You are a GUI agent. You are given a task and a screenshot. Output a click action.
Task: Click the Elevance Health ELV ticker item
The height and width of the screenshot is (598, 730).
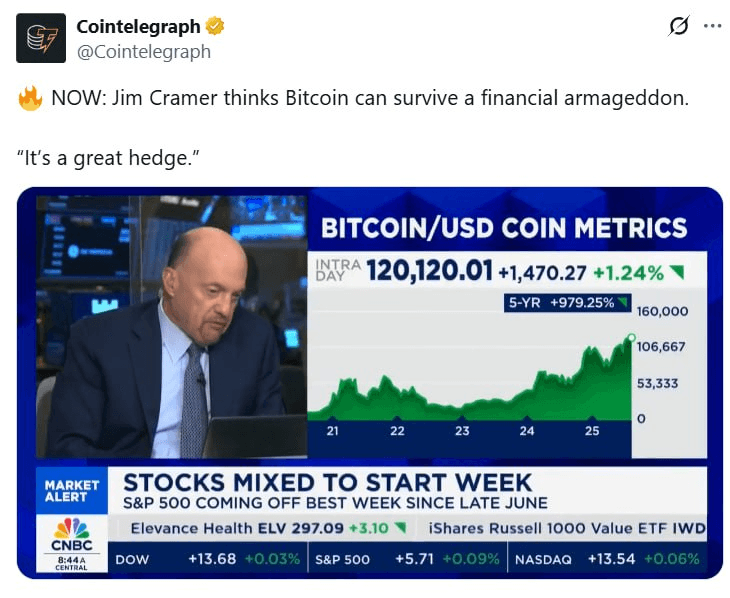click(x=269, y=528)
